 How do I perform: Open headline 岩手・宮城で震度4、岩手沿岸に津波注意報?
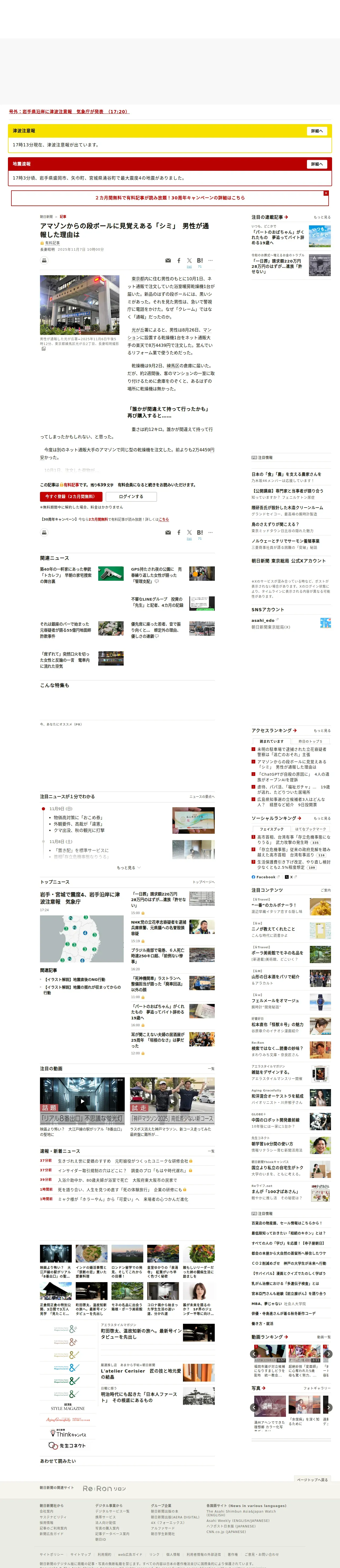pyautogui.click(x=80, y=898)
